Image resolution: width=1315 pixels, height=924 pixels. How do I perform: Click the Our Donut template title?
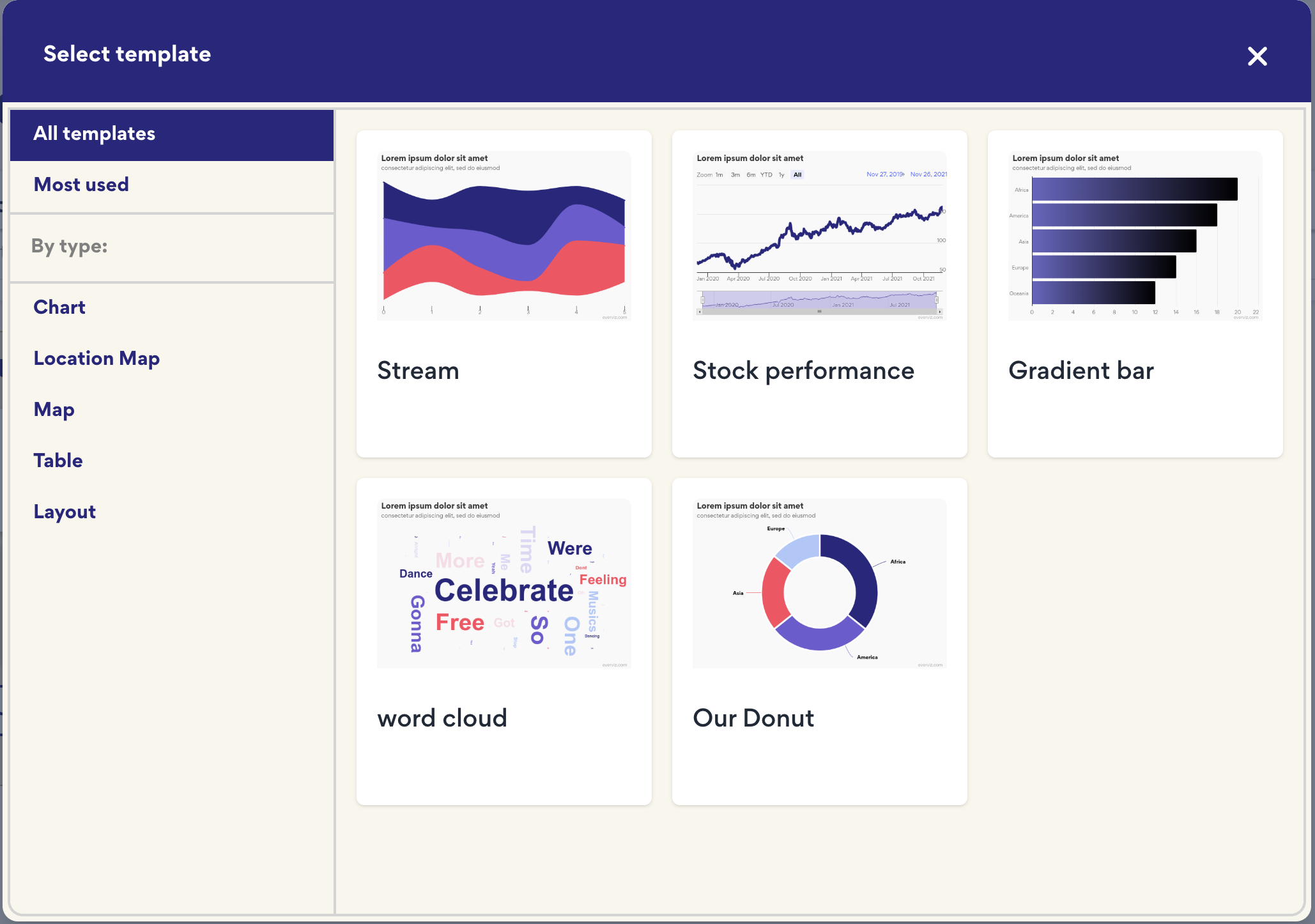click(x=753, y=719)
